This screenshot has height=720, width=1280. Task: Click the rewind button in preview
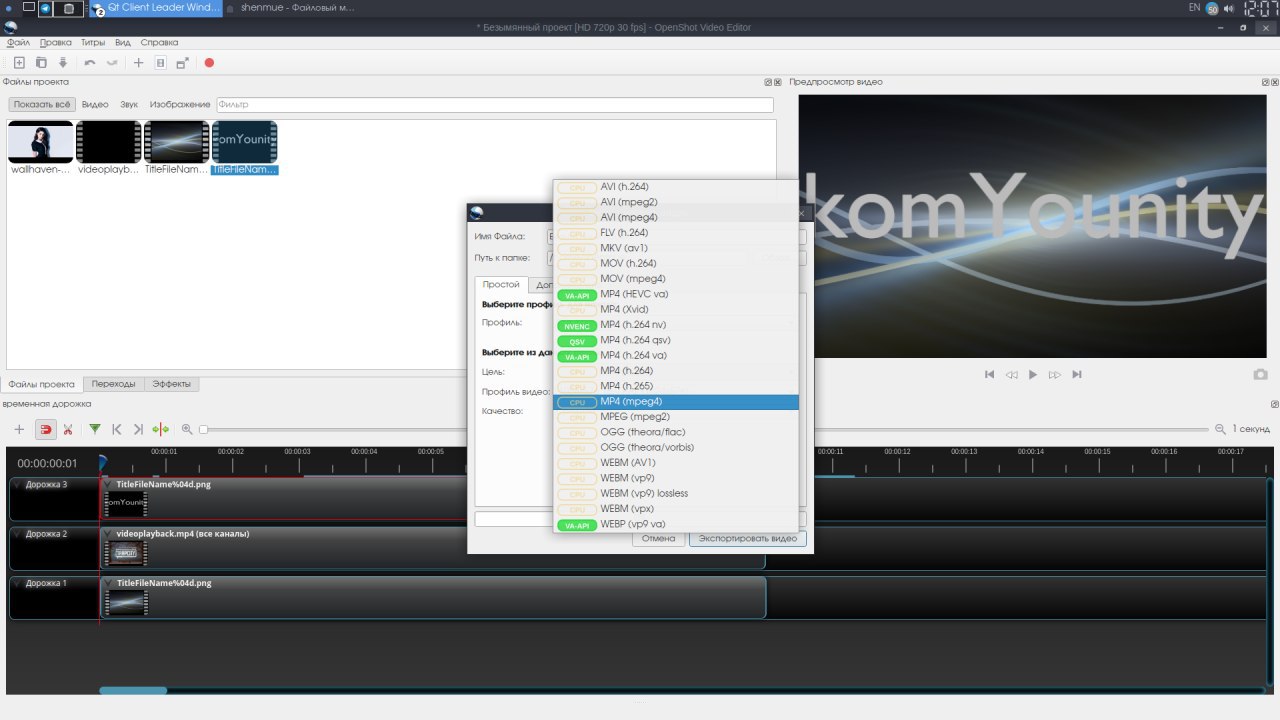point(1011,374)
